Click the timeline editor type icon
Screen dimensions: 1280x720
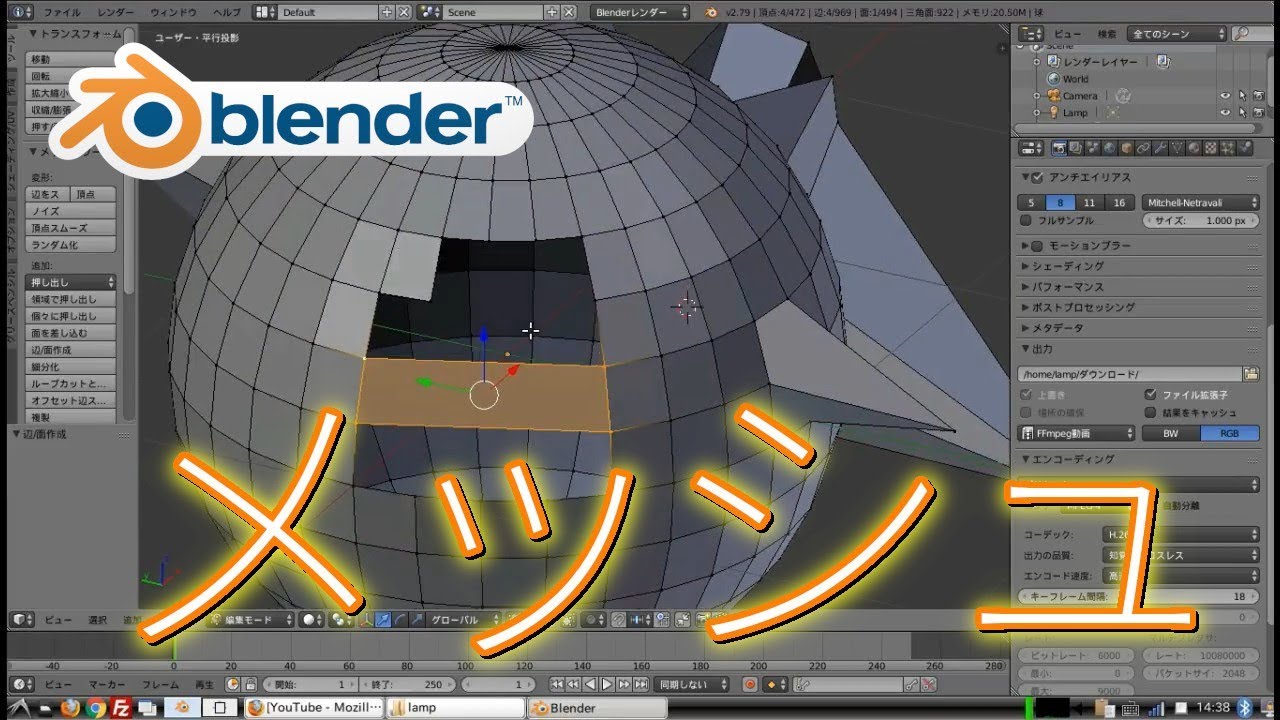pos(20,685)
